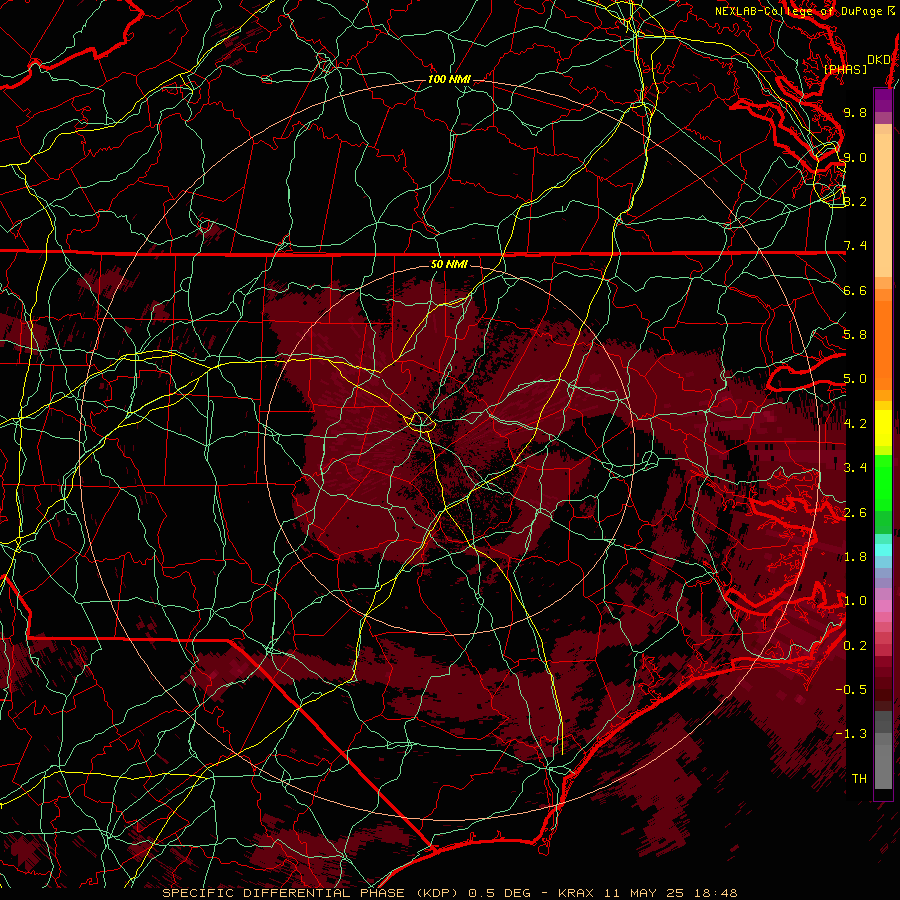Image resolution: width=900 pixels, height=900 pixels.
Task: Click the 2.6 legend value
Action: click(855, 513)
